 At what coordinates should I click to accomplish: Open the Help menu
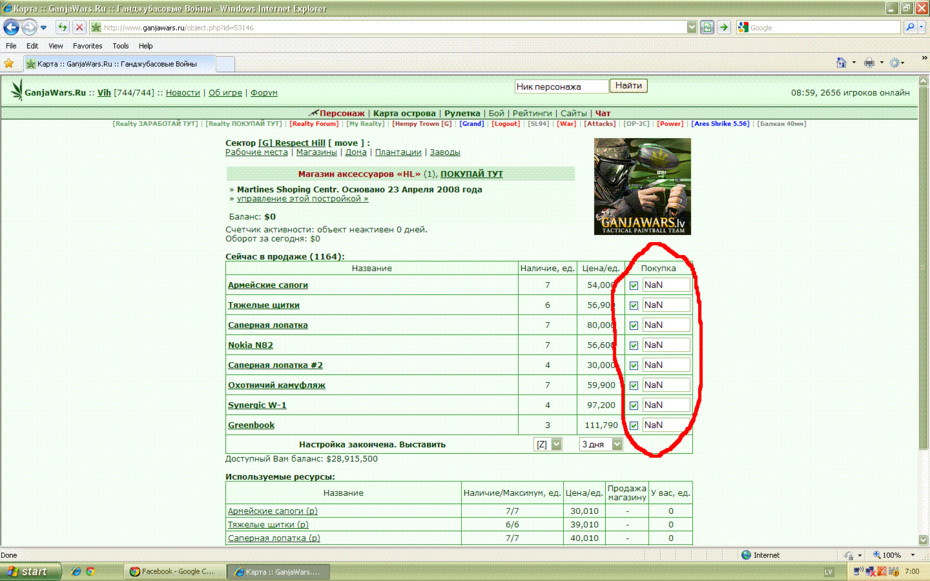coord(145,46)
